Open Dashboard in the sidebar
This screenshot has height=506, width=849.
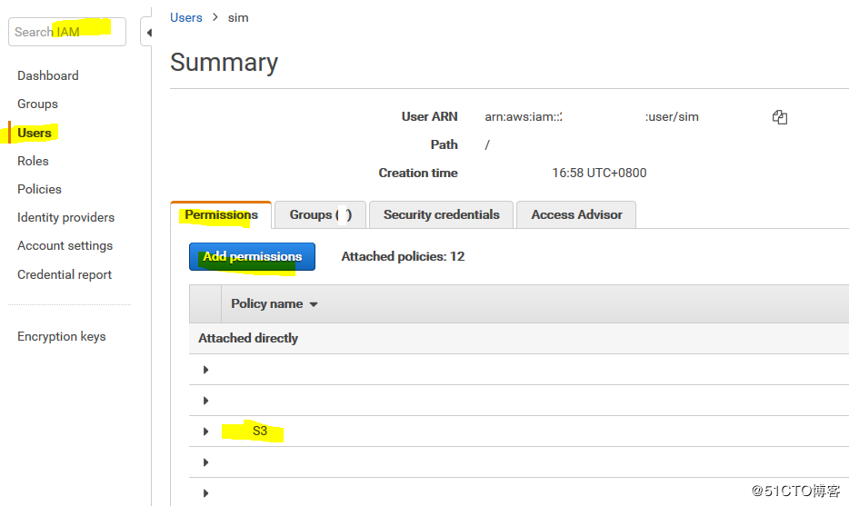(x=48, y=76)
